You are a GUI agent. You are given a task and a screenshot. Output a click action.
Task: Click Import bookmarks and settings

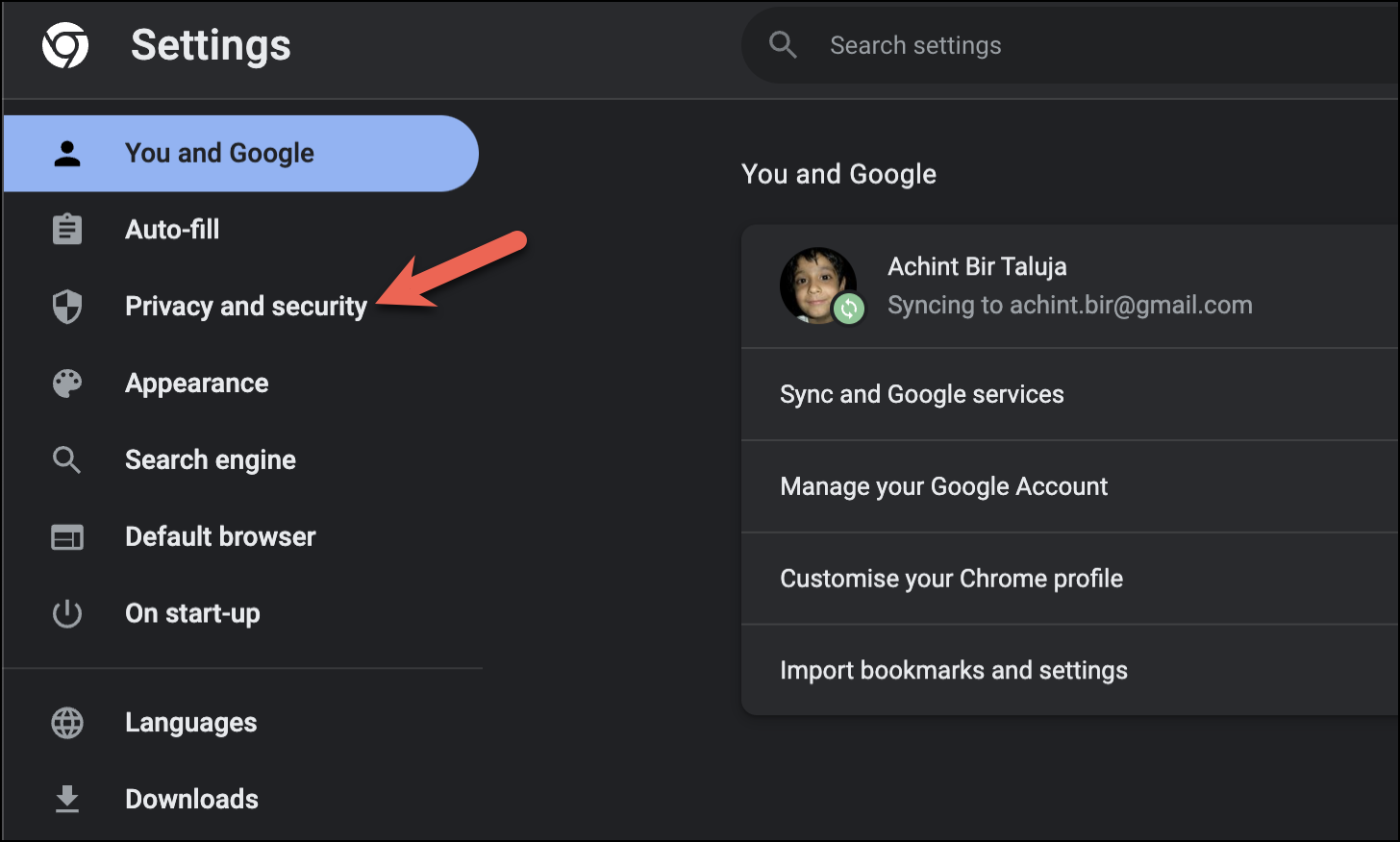coord(953,671)
